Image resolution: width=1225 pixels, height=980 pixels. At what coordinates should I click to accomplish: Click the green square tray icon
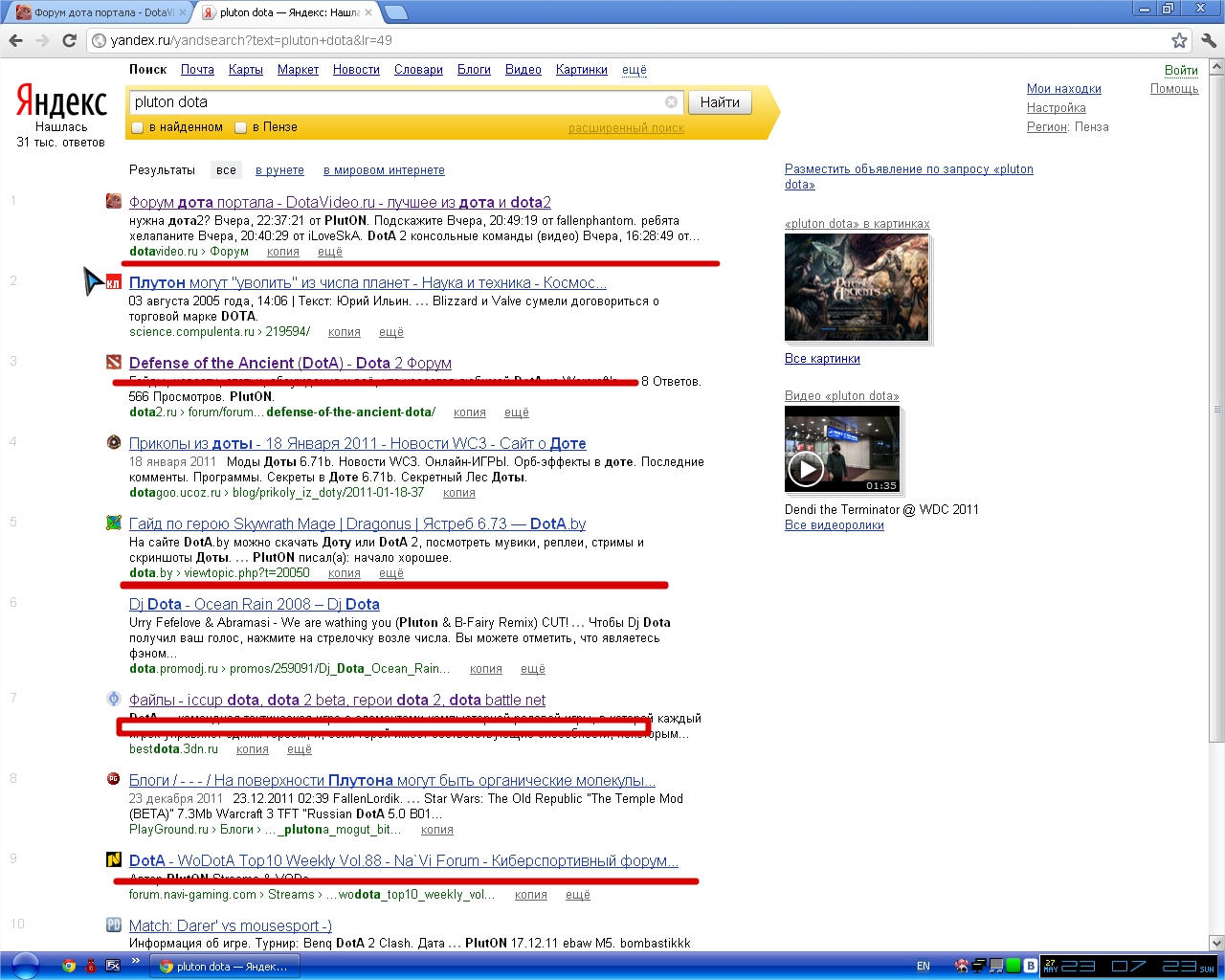(x=1013, y=966)
